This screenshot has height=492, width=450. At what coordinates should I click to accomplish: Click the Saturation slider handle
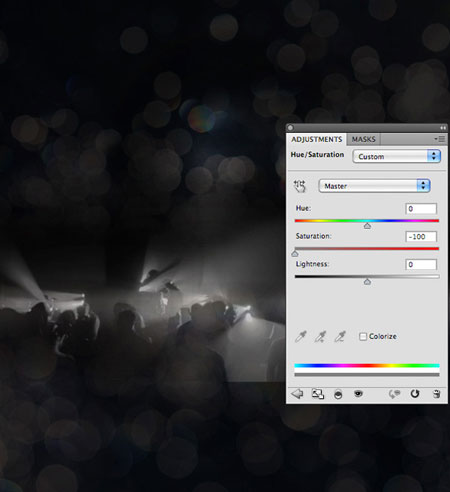(295, 254)
